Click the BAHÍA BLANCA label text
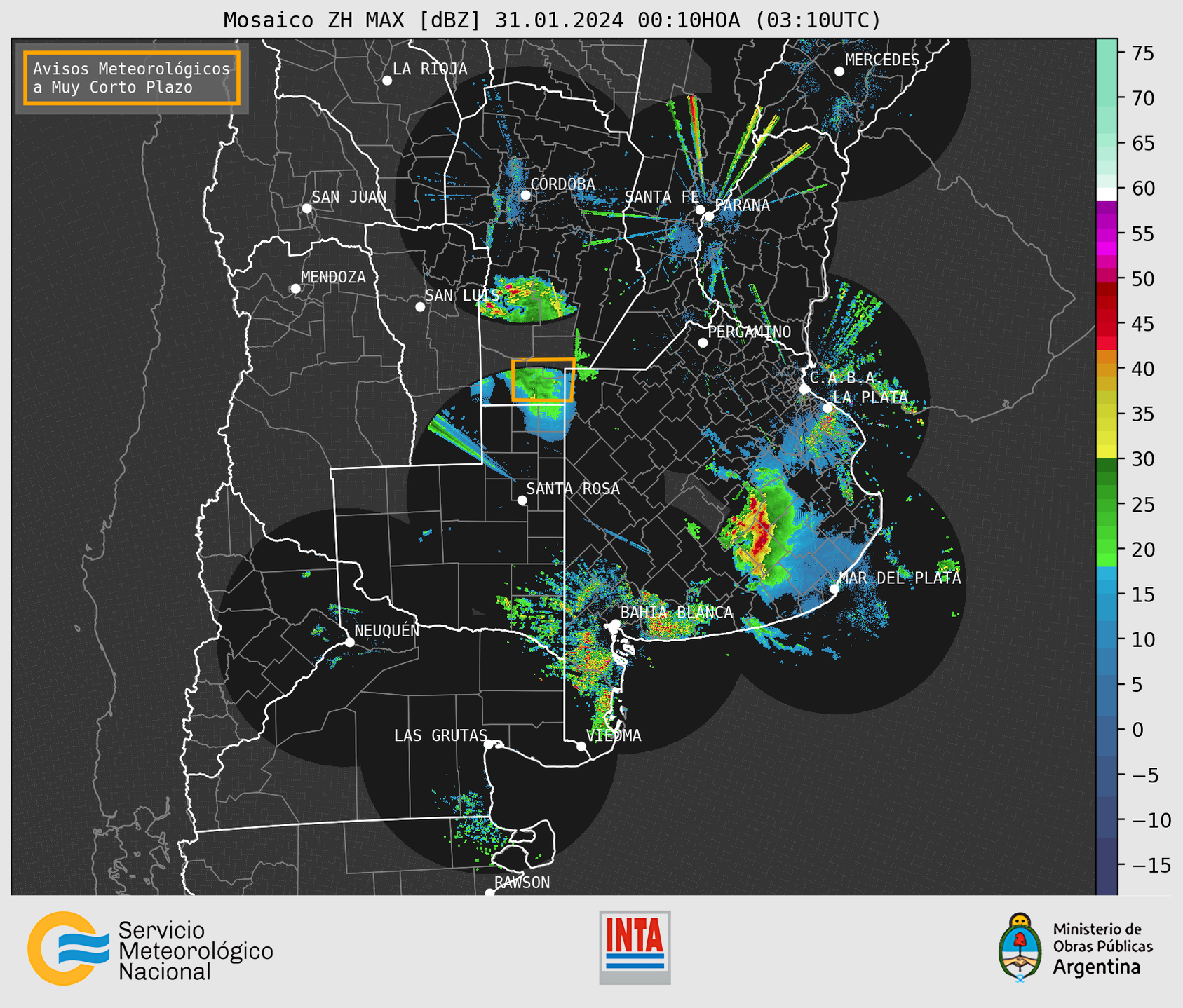Viewport: 1183px width, 1008px height. point(677,613)
